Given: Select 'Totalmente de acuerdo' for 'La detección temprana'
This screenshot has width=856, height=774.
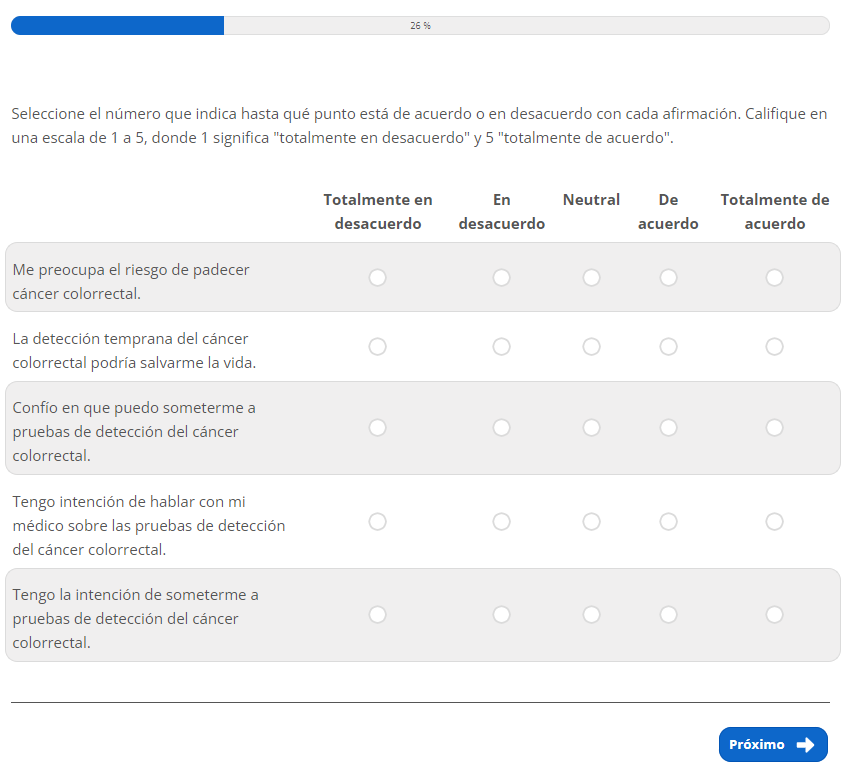Looking at the screenshot, I should coord(774,347).
